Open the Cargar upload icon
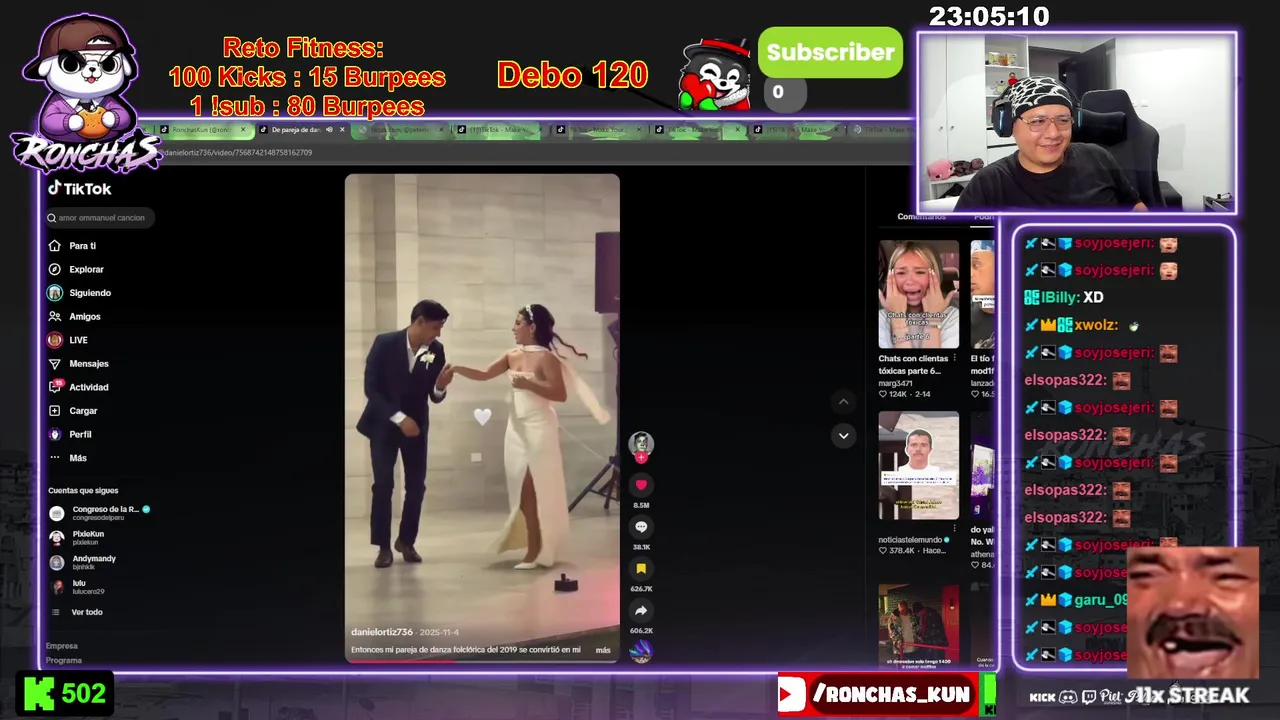The width and height of the screenshot is (1280, 720). click(x=54, y=411)
